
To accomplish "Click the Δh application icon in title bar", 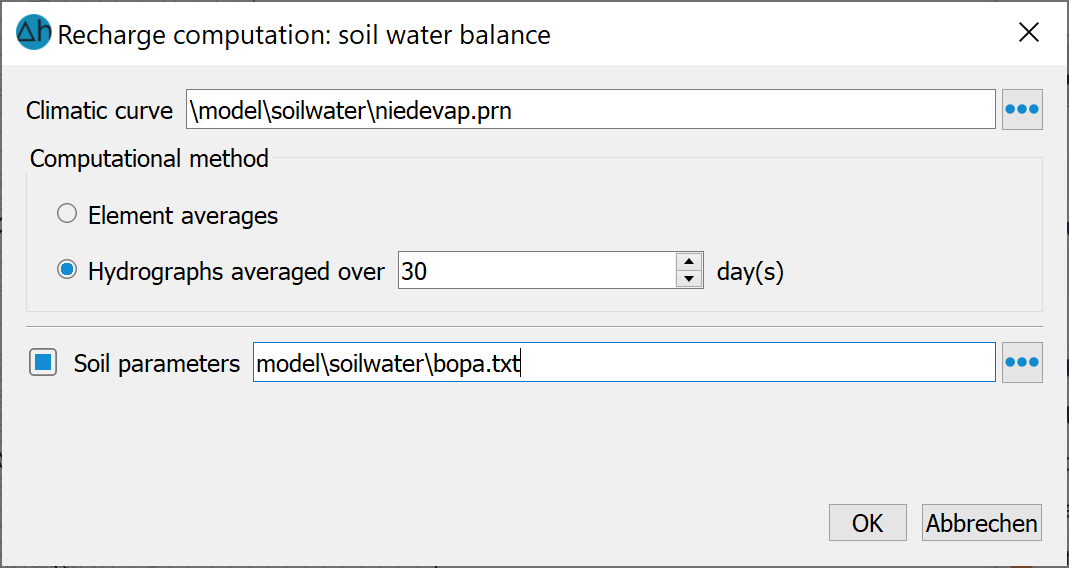I will pos(33,33).
